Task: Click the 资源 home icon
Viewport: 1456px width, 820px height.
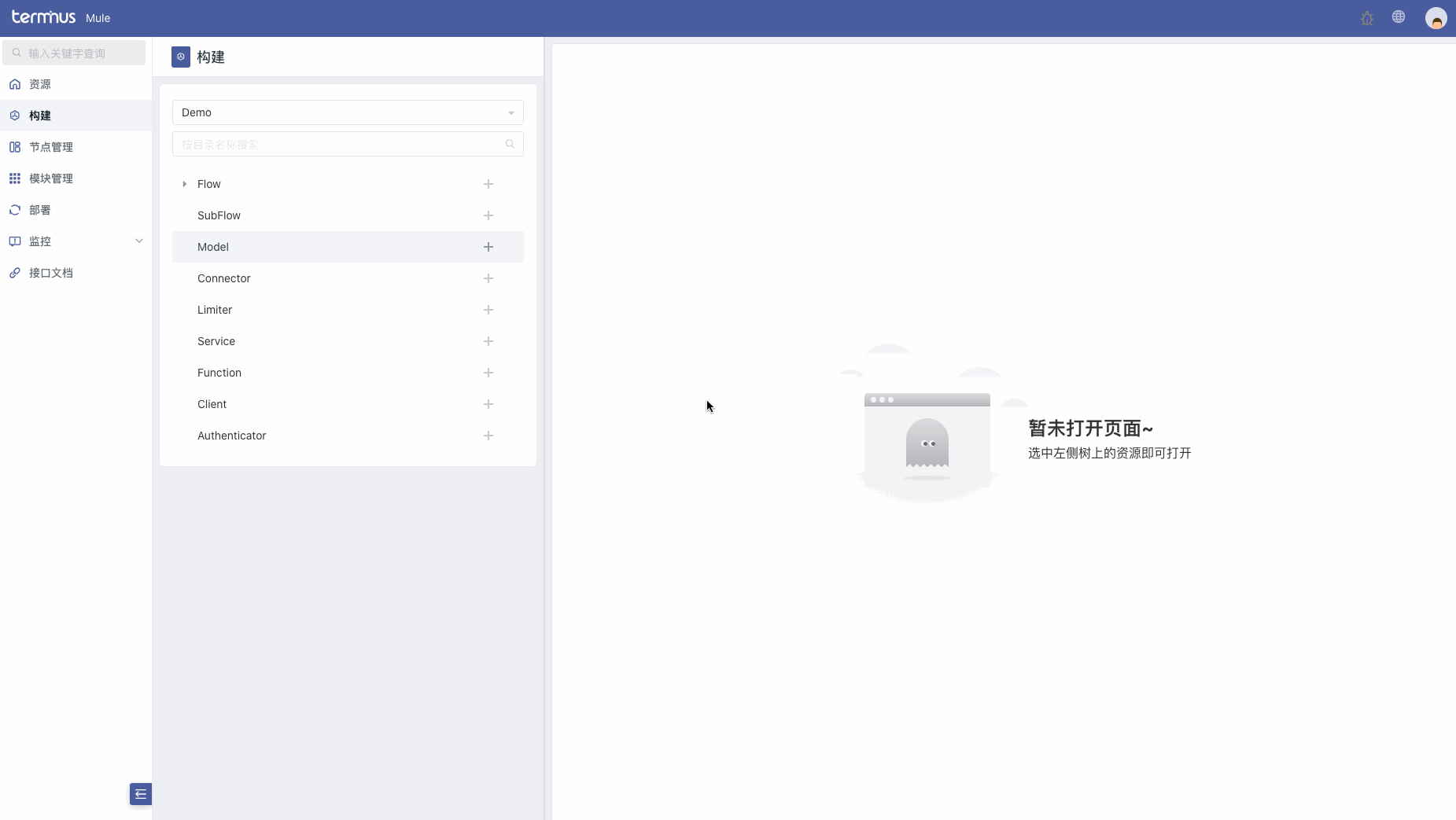Action: [x=15, y=84]
